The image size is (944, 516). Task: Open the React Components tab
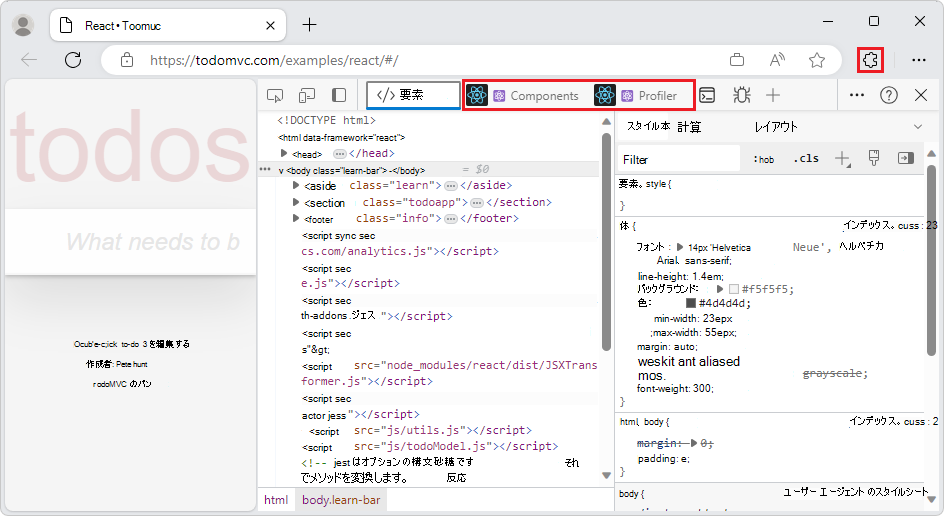coord(524,95)
